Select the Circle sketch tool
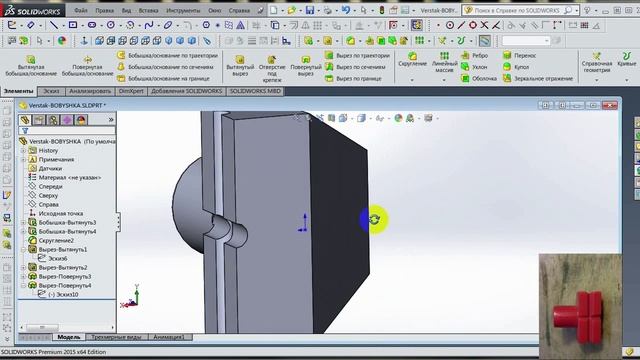 [x=111, y=25]
